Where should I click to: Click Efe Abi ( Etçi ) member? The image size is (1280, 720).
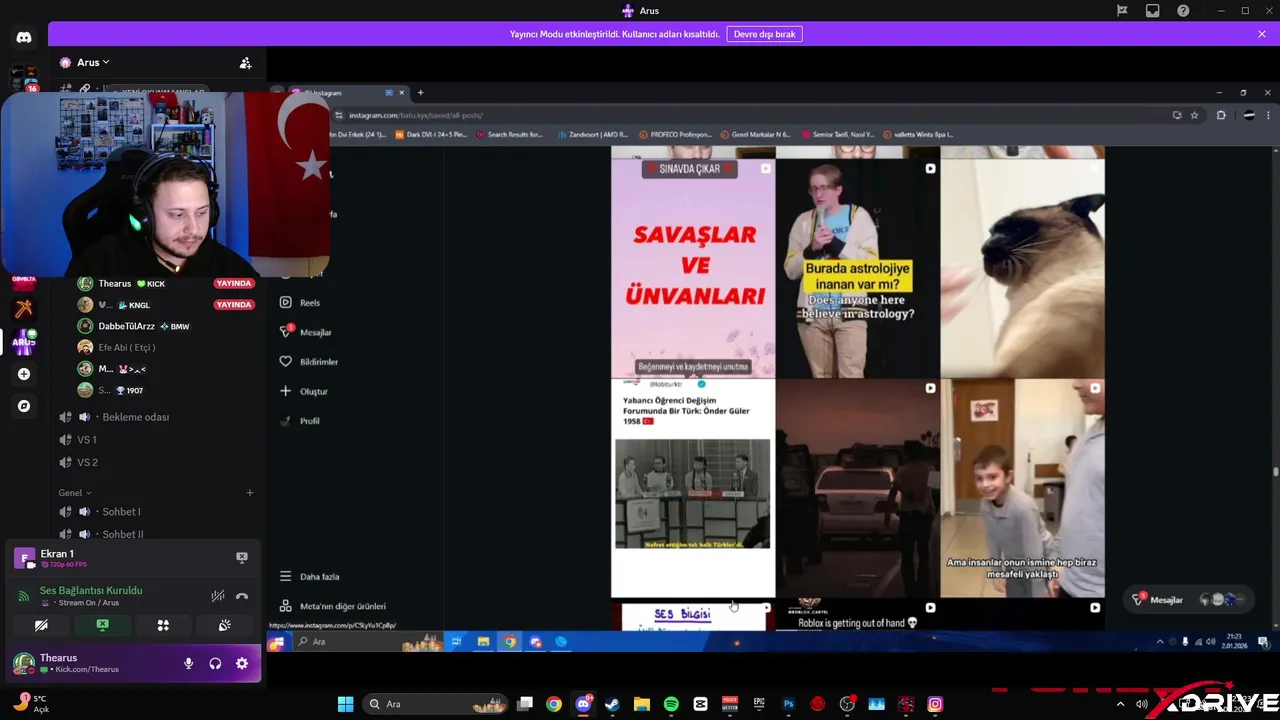(x=126, y=347)
